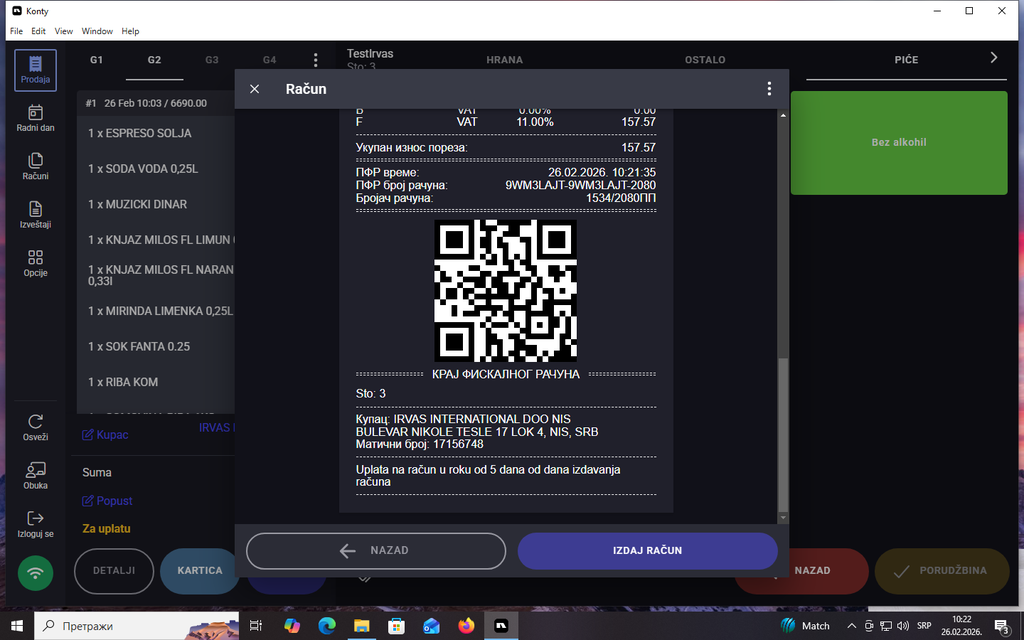Open Izveštaji reports section
This screenshot has height=640, width=1024.
pos(35,214)
